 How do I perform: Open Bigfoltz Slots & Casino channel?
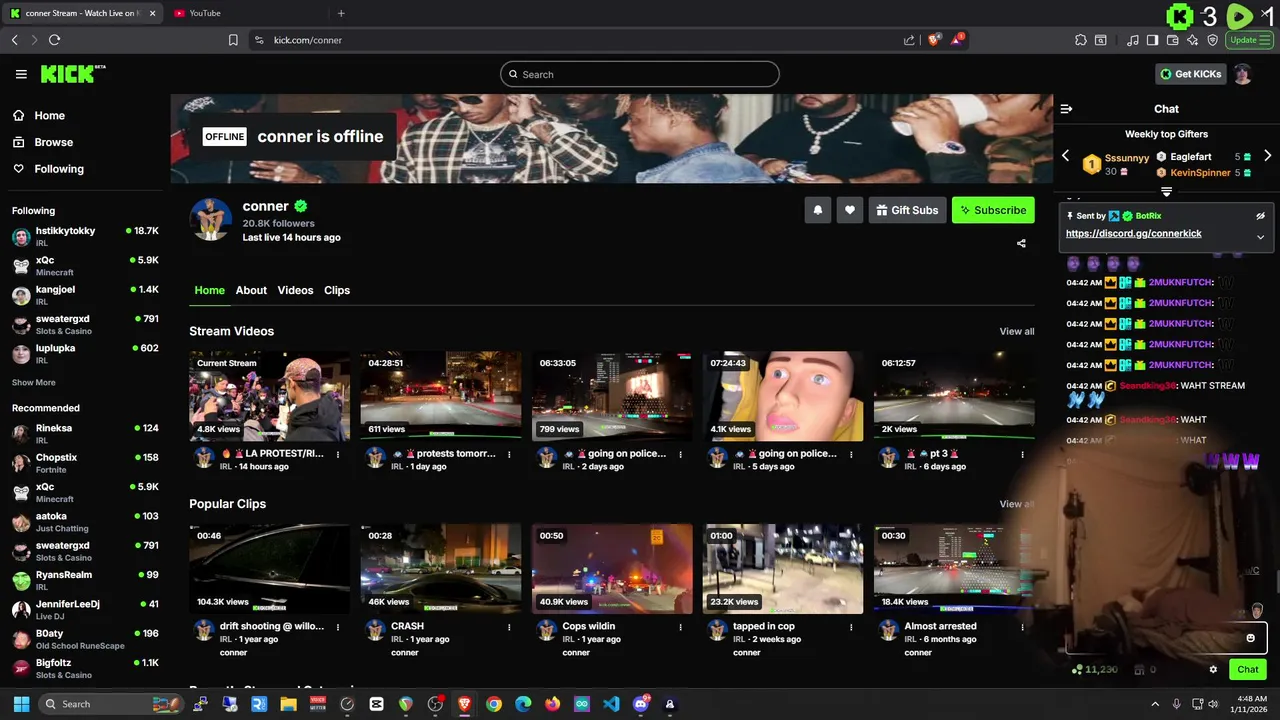pyautogui.click(x=85, y=668)
